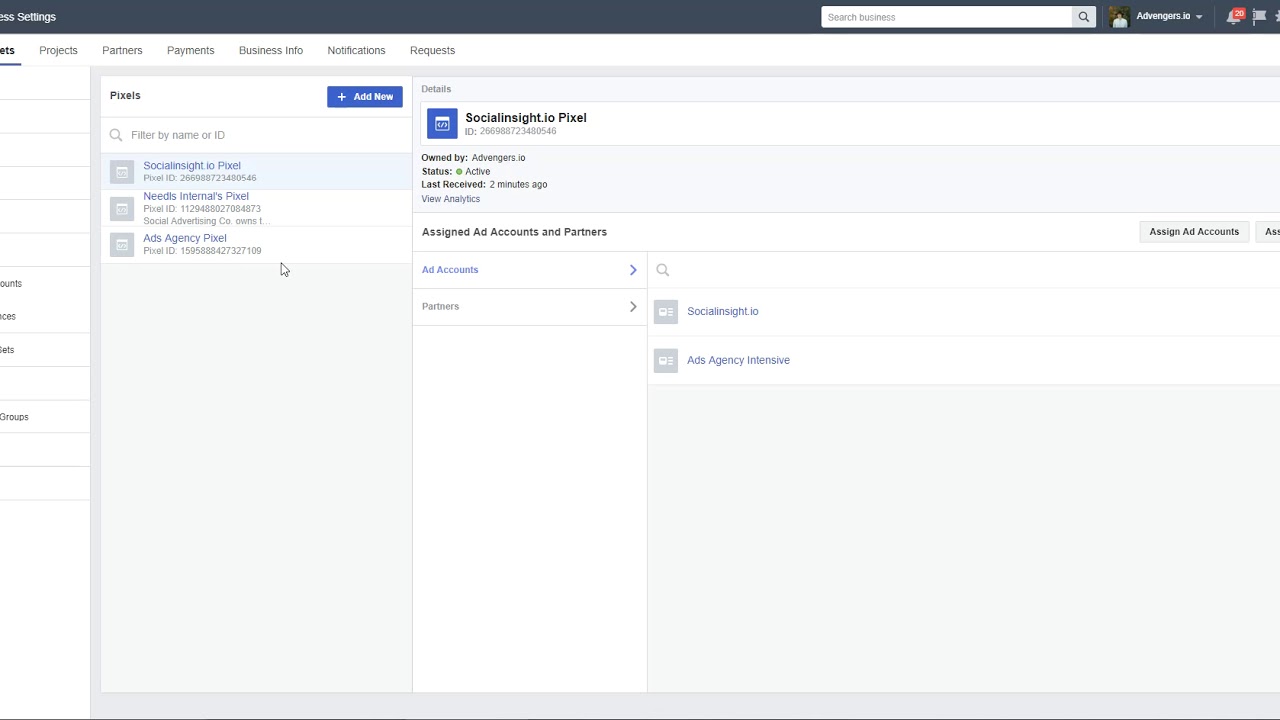The width and height of the screenshot is (1280, 720).
Task: Click Pixel ID 1595888427327109 text
Action: (x=202, y=251)
